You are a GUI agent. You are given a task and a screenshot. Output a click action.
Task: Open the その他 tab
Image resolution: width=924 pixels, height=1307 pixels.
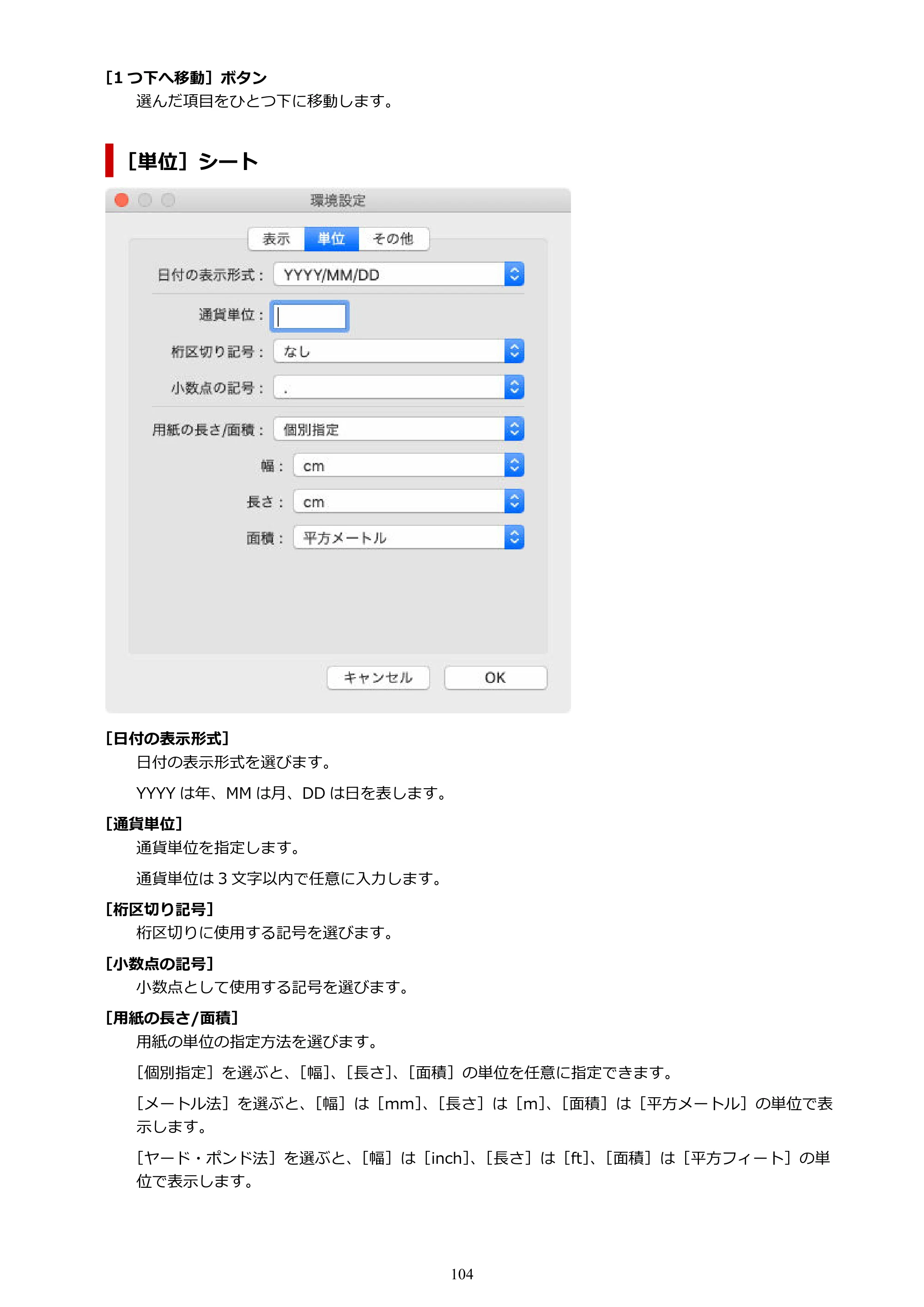pos(394,238)
